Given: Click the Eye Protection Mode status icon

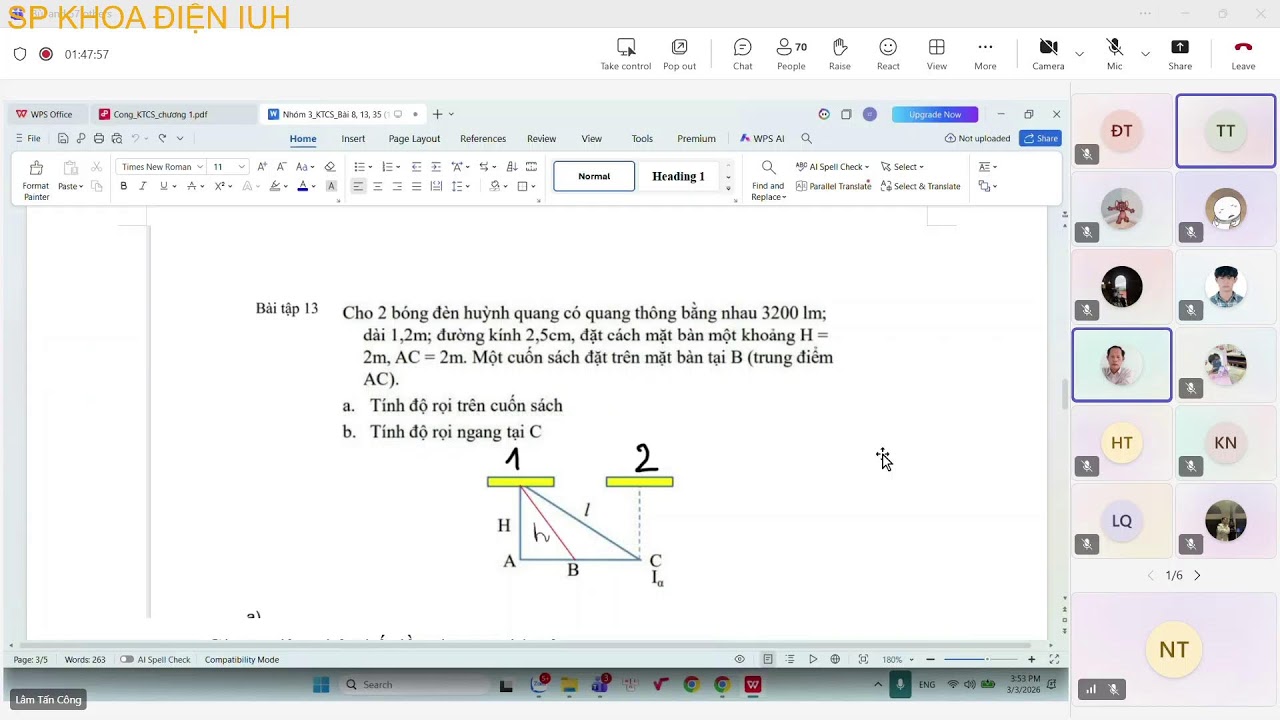Looking at the screenshot, I should tap(740, 659).
